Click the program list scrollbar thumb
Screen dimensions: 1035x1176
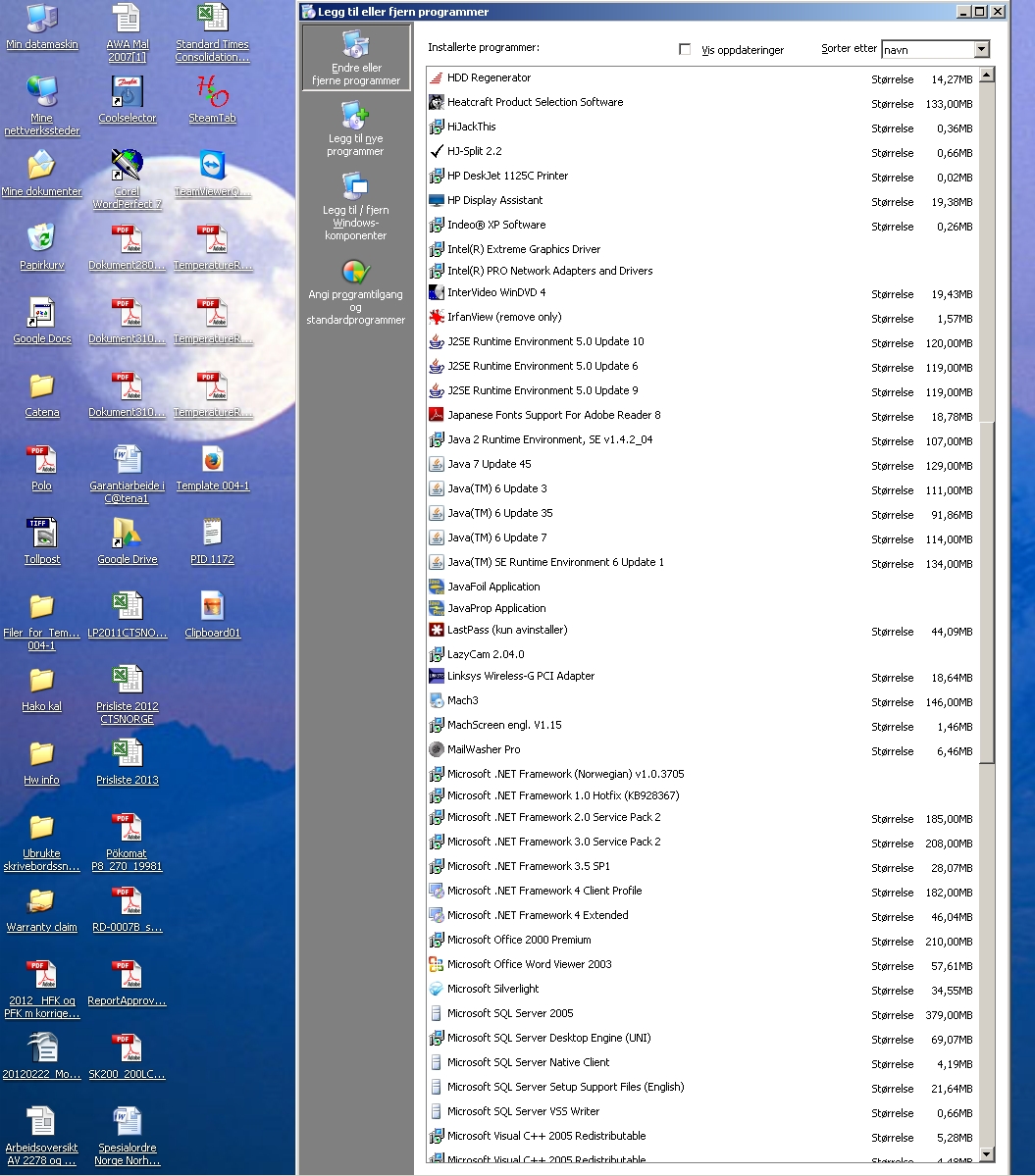pos(987,592)
